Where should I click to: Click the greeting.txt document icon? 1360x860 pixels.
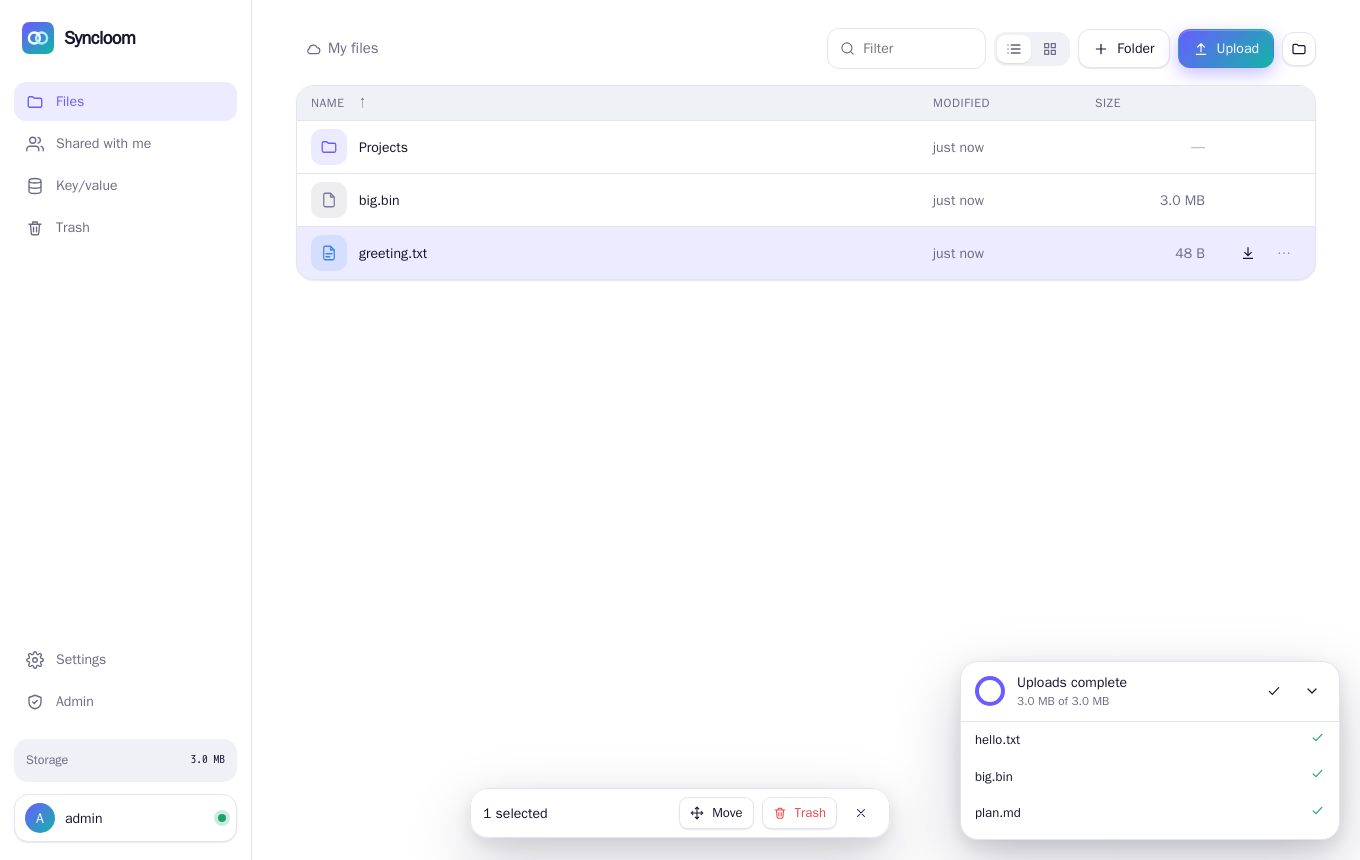coord(329,253)
